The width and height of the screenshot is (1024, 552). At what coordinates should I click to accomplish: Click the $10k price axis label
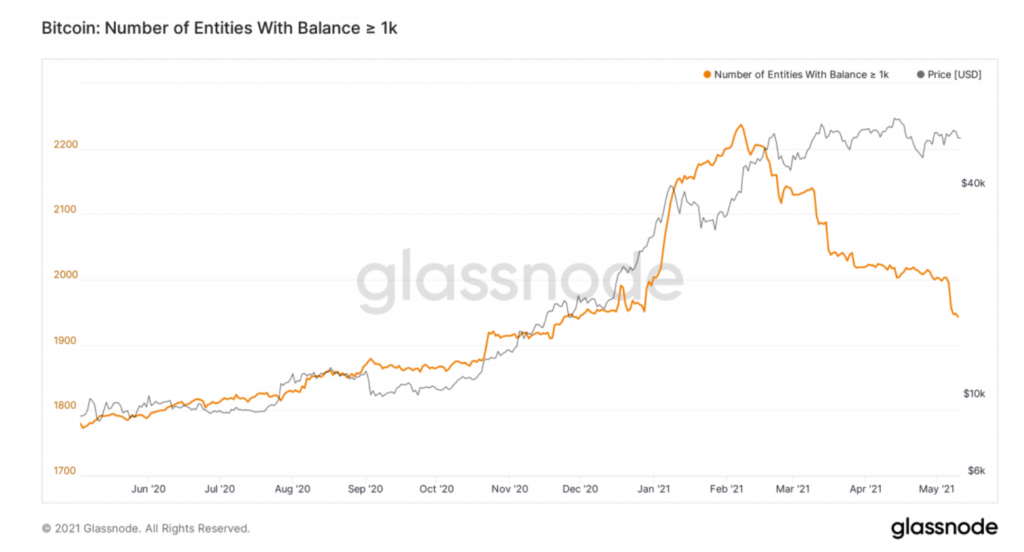tap(973, 394)
